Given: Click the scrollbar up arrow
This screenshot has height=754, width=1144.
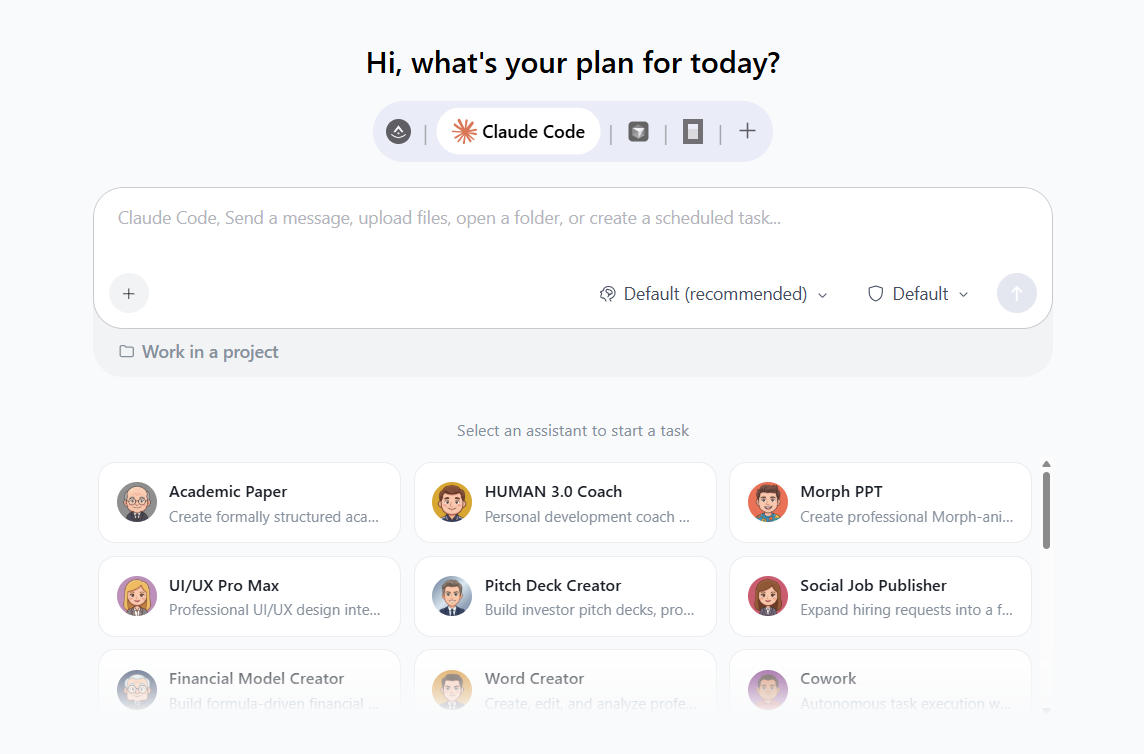Looking at the screenshot, I should click(1046, 464).
